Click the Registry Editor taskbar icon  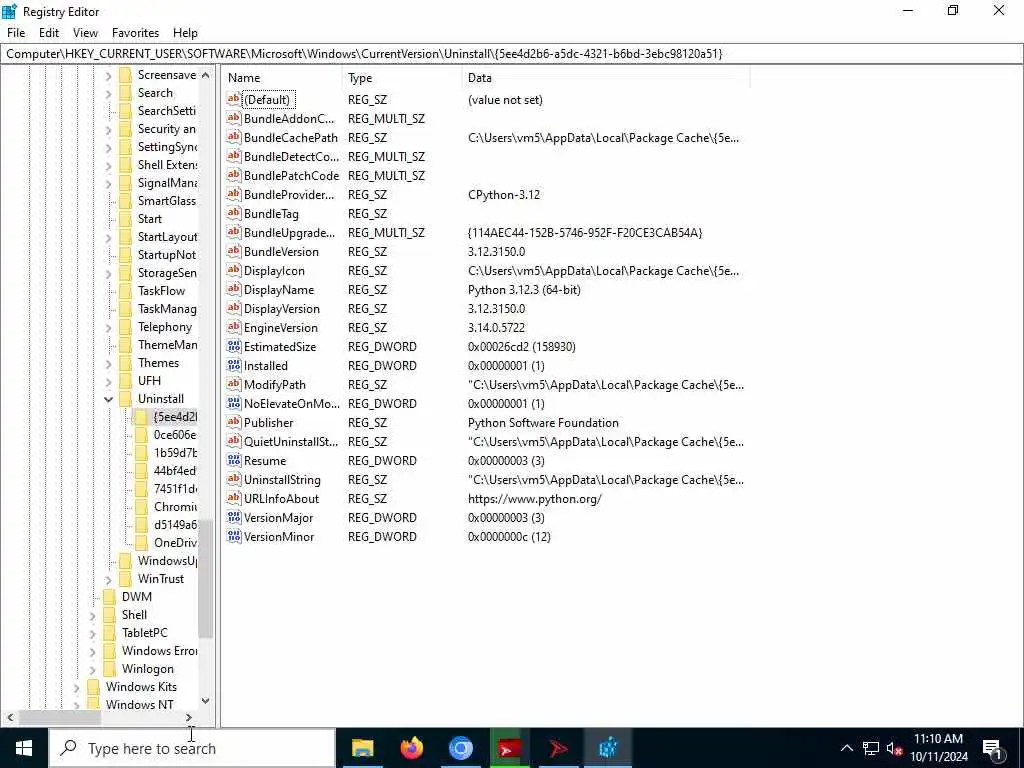pos(607,748)
